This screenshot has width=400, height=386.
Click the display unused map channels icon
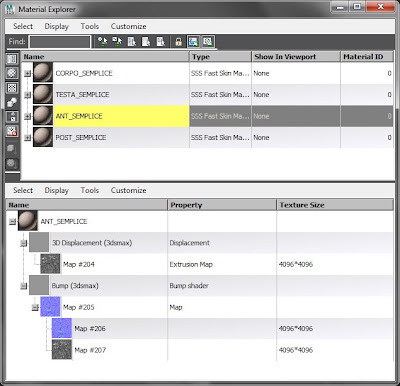pos(12,131)
